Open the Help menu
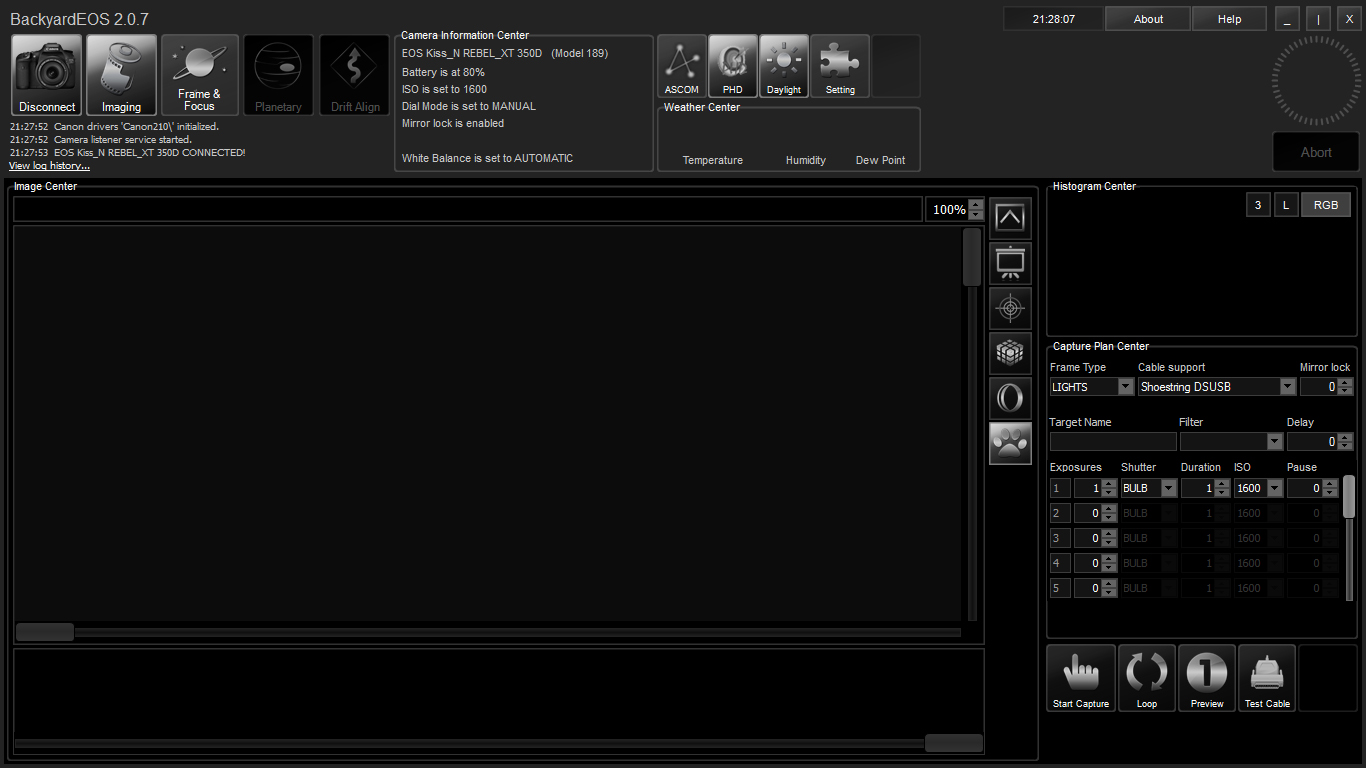 pos(1230,19)
